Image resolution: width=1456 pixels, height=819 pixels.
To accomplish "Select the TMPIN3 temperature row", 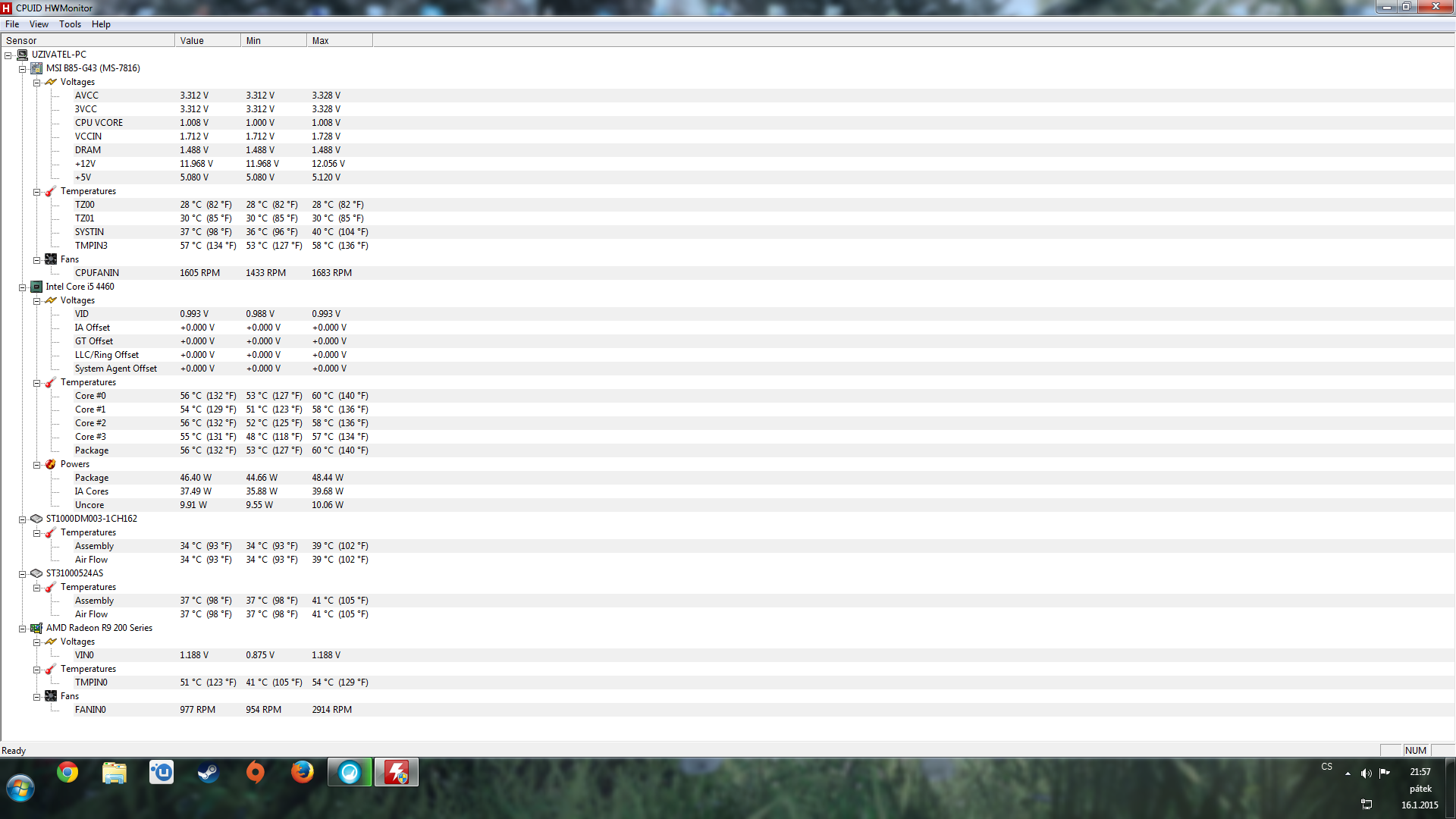I will pos(728,246).
